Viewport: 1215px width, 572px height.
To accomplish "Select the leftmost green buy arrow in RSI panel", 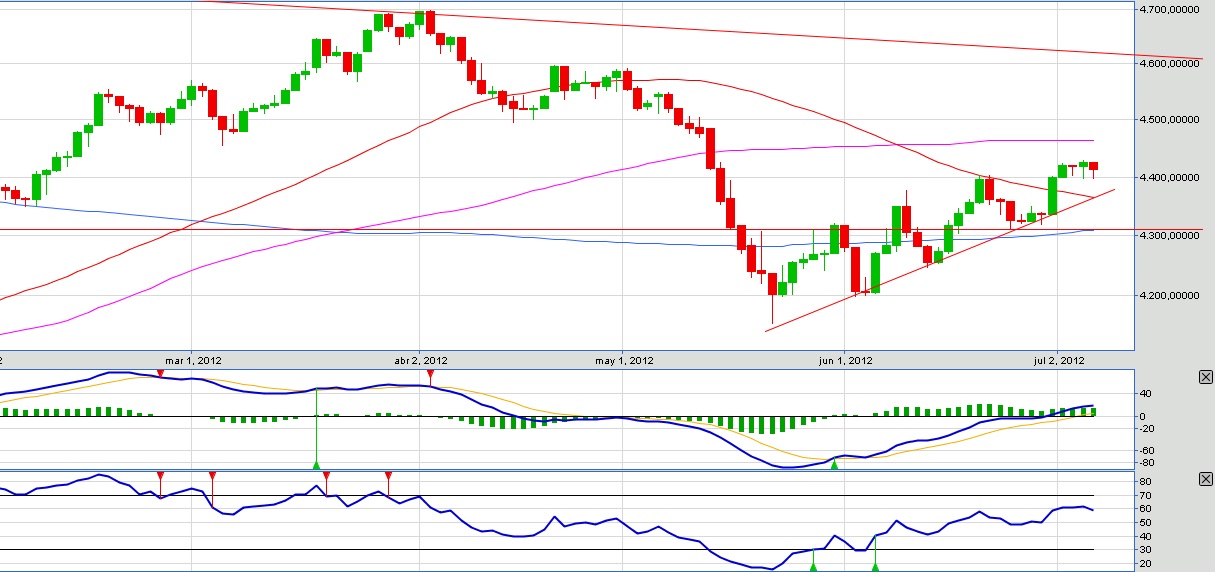I will [x=813, y=566].
